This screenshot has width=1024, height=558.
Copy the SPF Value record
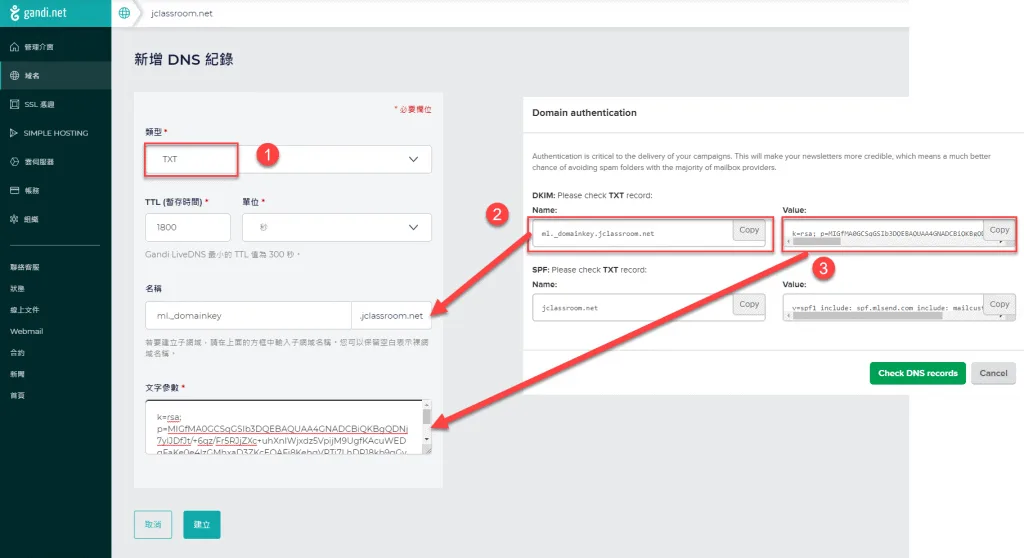(999, 304)
